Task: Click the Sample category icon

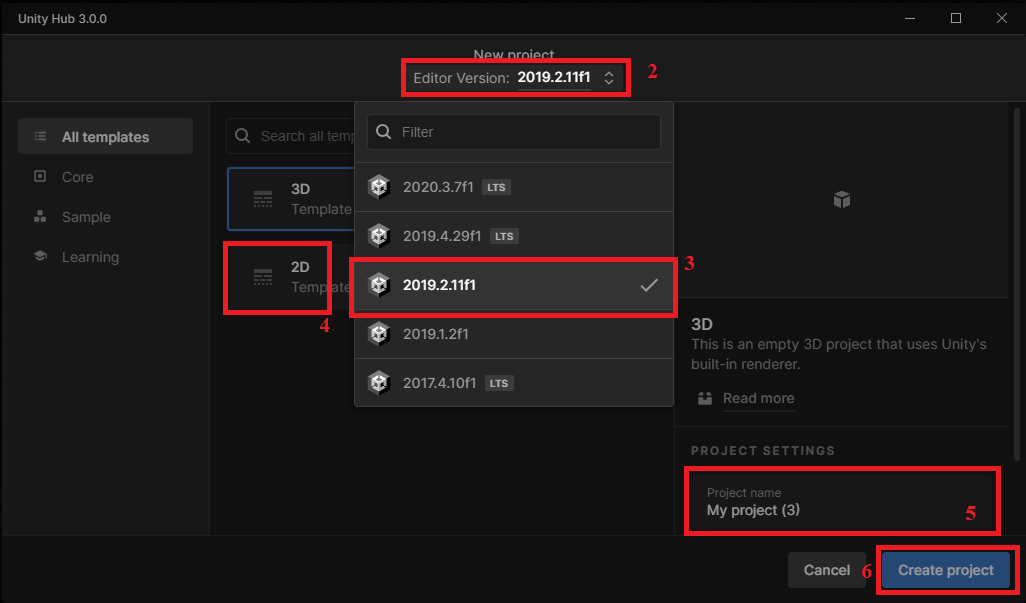Action: tap(40, 216)
